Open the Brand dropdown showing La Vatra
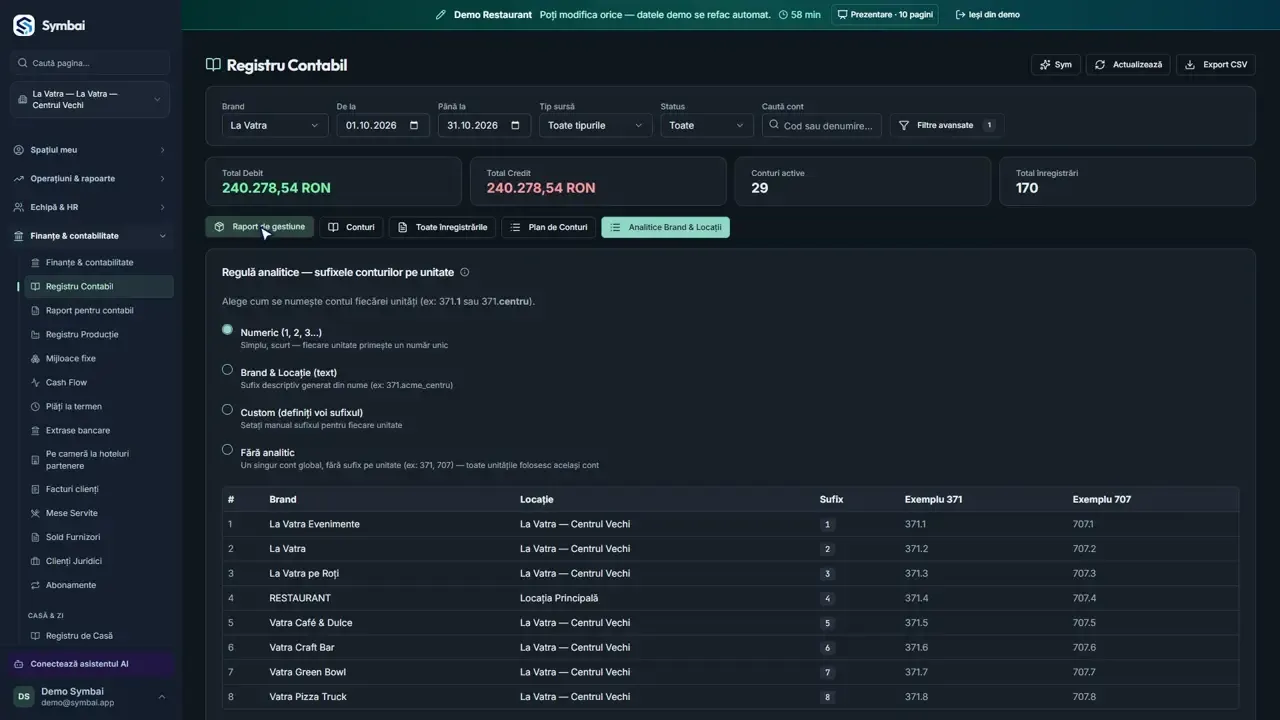 [x=275, y=125]
